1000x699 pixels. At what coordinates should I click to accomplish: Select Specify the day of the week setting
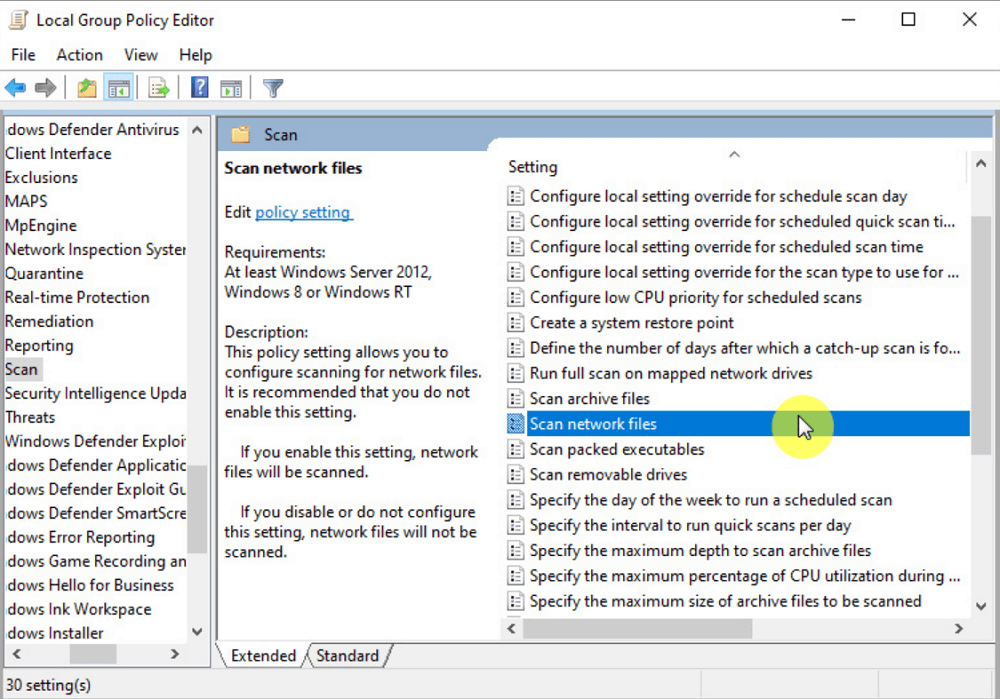[710, 500]
